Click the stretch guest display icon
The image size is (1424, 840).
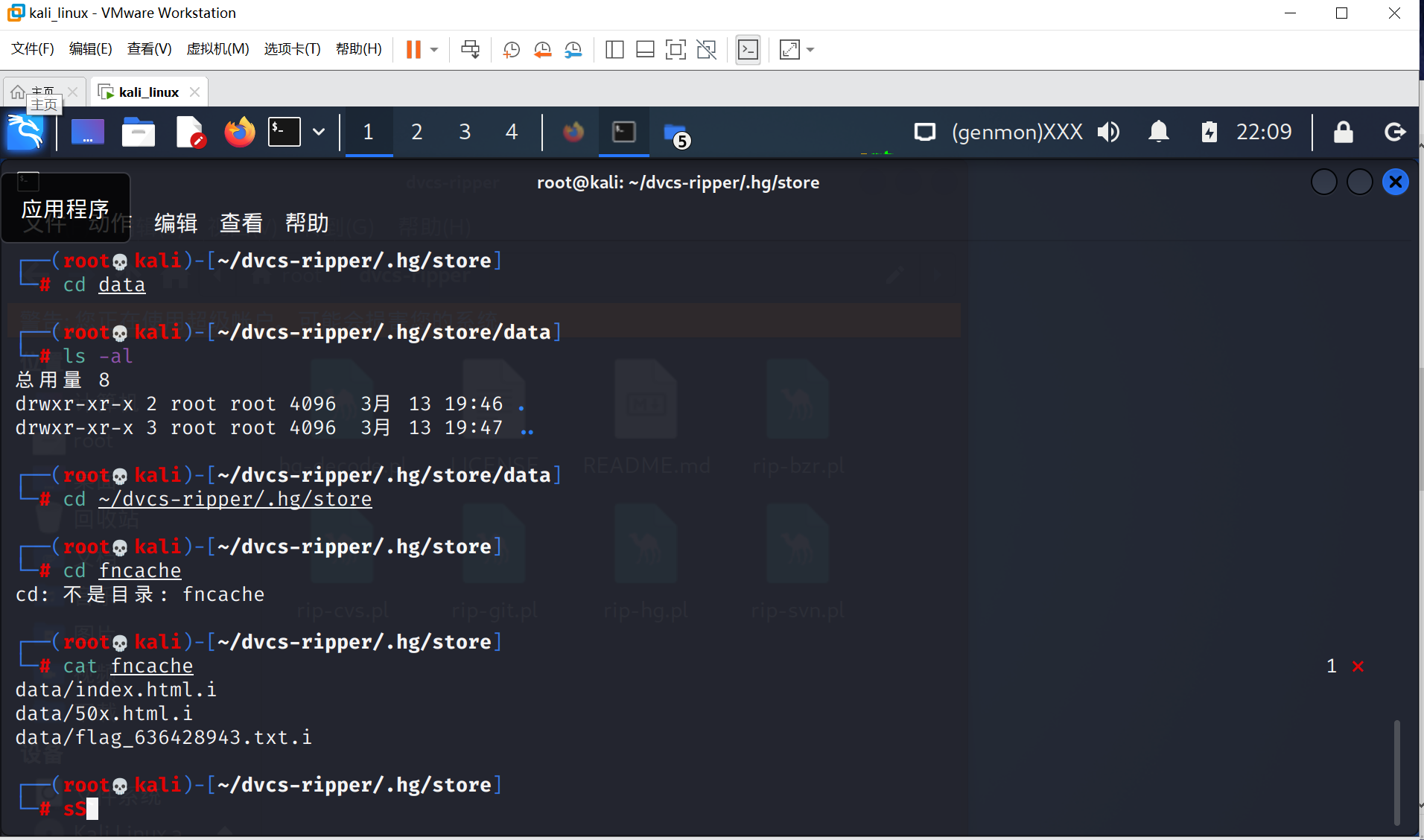click(x=789, y=50)
